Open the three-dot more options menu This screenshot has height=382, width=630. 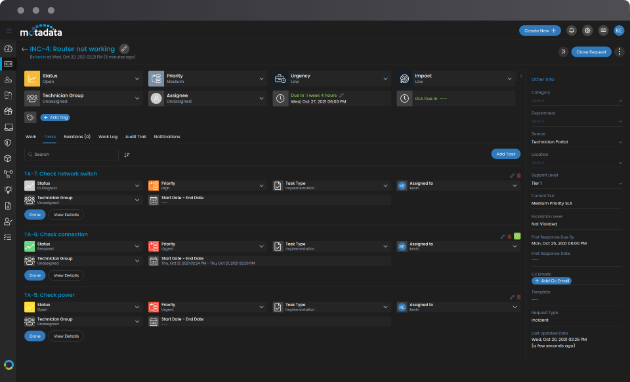pyautogui.click(x=620, y=52)
